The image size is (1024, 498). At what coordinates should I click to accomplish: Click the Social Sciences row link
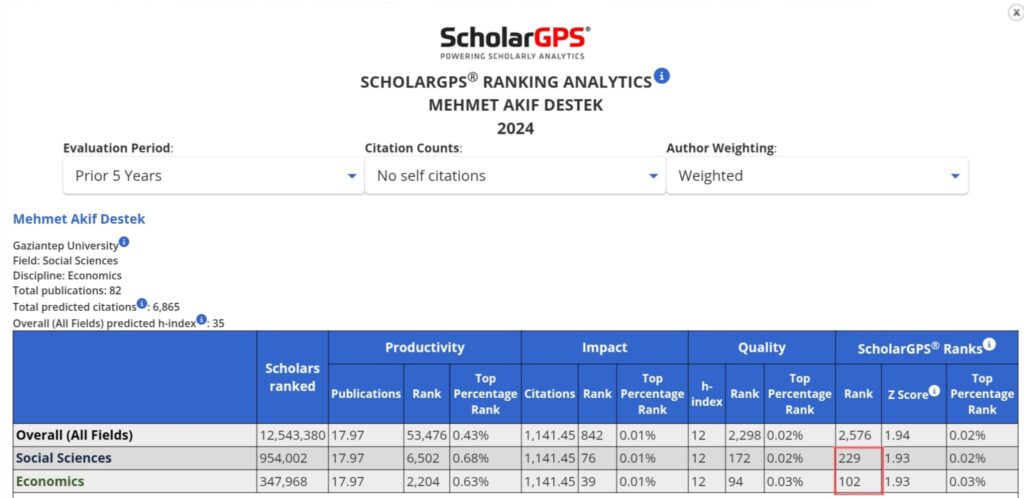click(63, 458)
